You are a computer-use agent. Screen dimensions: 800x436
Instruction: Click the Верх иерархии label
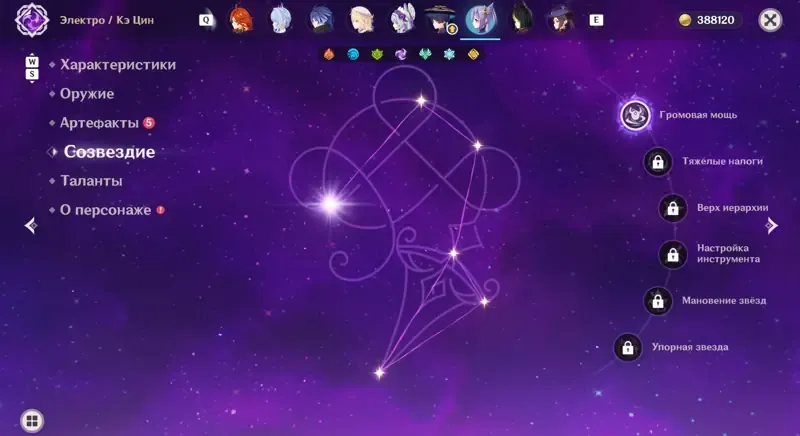[x=733, y=208]
